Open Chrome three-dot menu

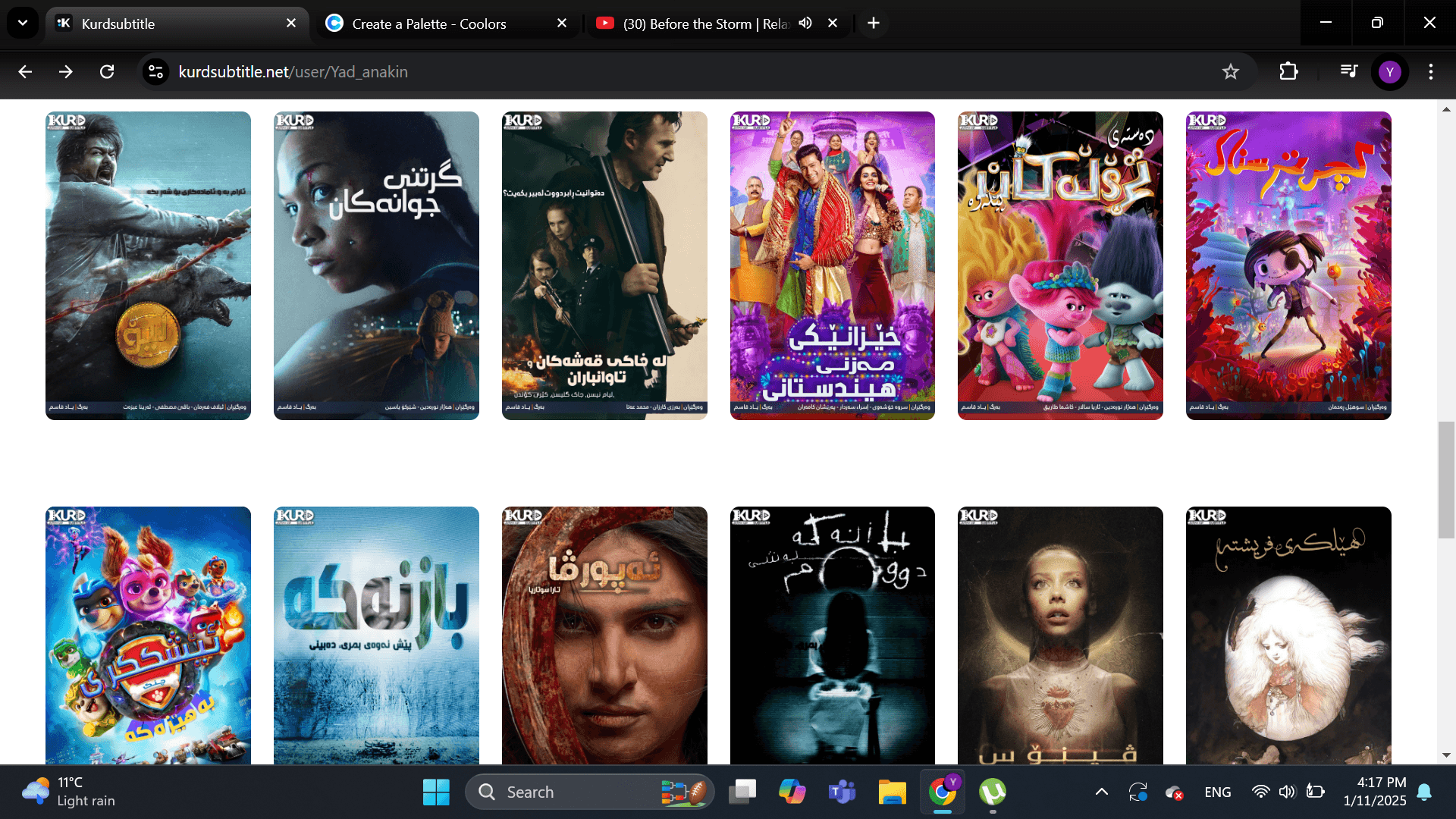tap(1430, 72)
